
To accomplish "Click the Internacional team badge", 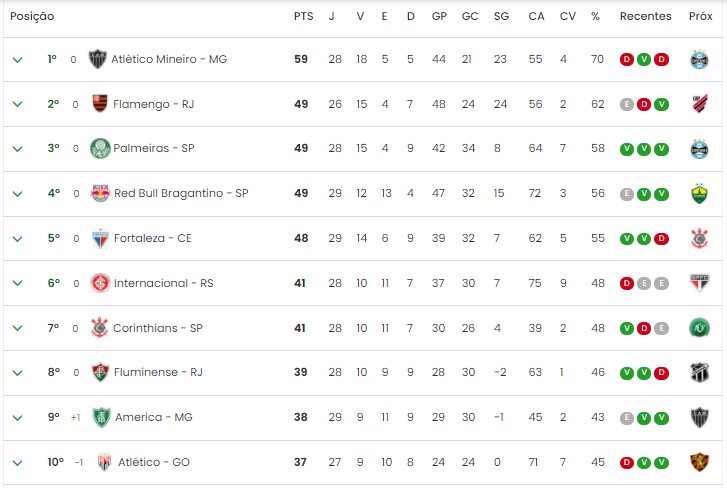I will click(100, 283).
